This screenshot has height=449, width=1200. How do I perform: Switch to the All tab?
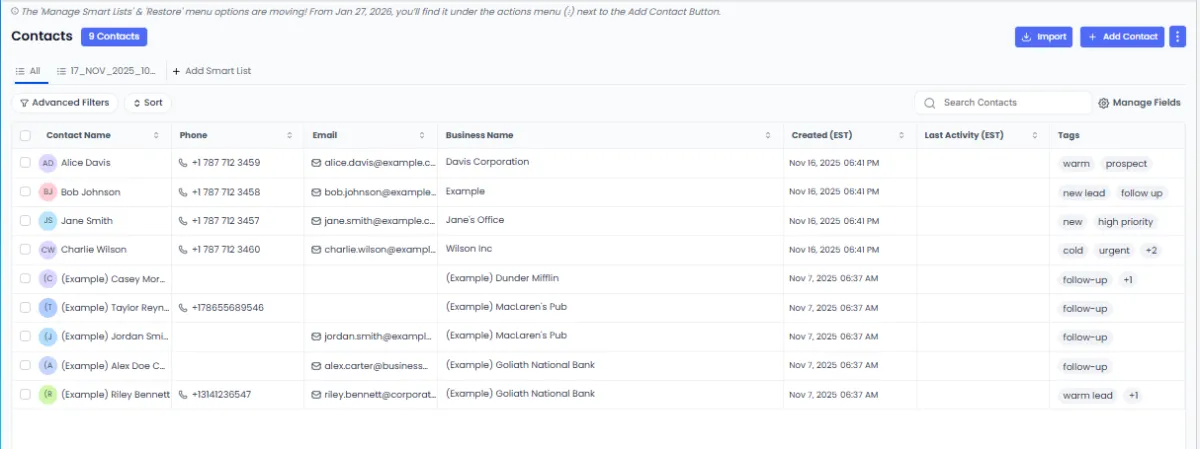pyautogui.click(x=28, y=71)
